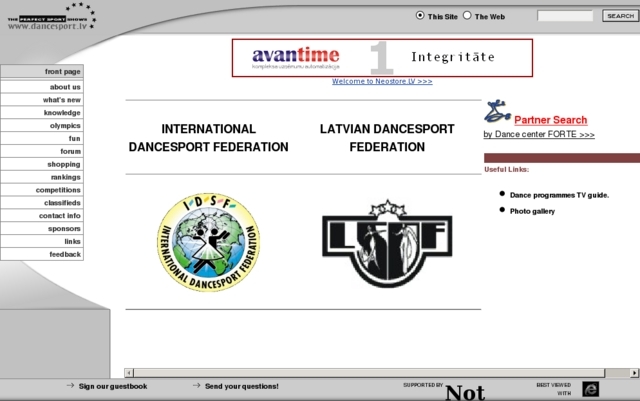The width and height of the screenshot is (640, 401).
Task: Open the Partner Search link
Action: 551,120
